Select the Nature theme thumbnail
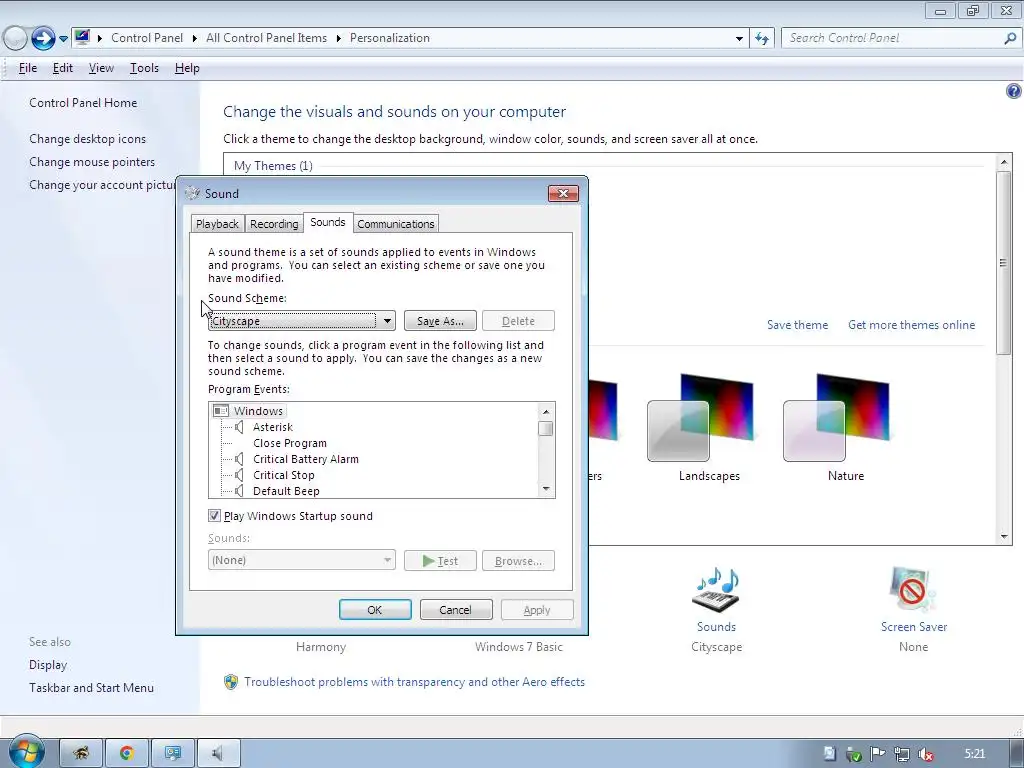Image resolution: width=1024 pixels, height=768 pixels. pyautogui.click(x=837, y=417)
